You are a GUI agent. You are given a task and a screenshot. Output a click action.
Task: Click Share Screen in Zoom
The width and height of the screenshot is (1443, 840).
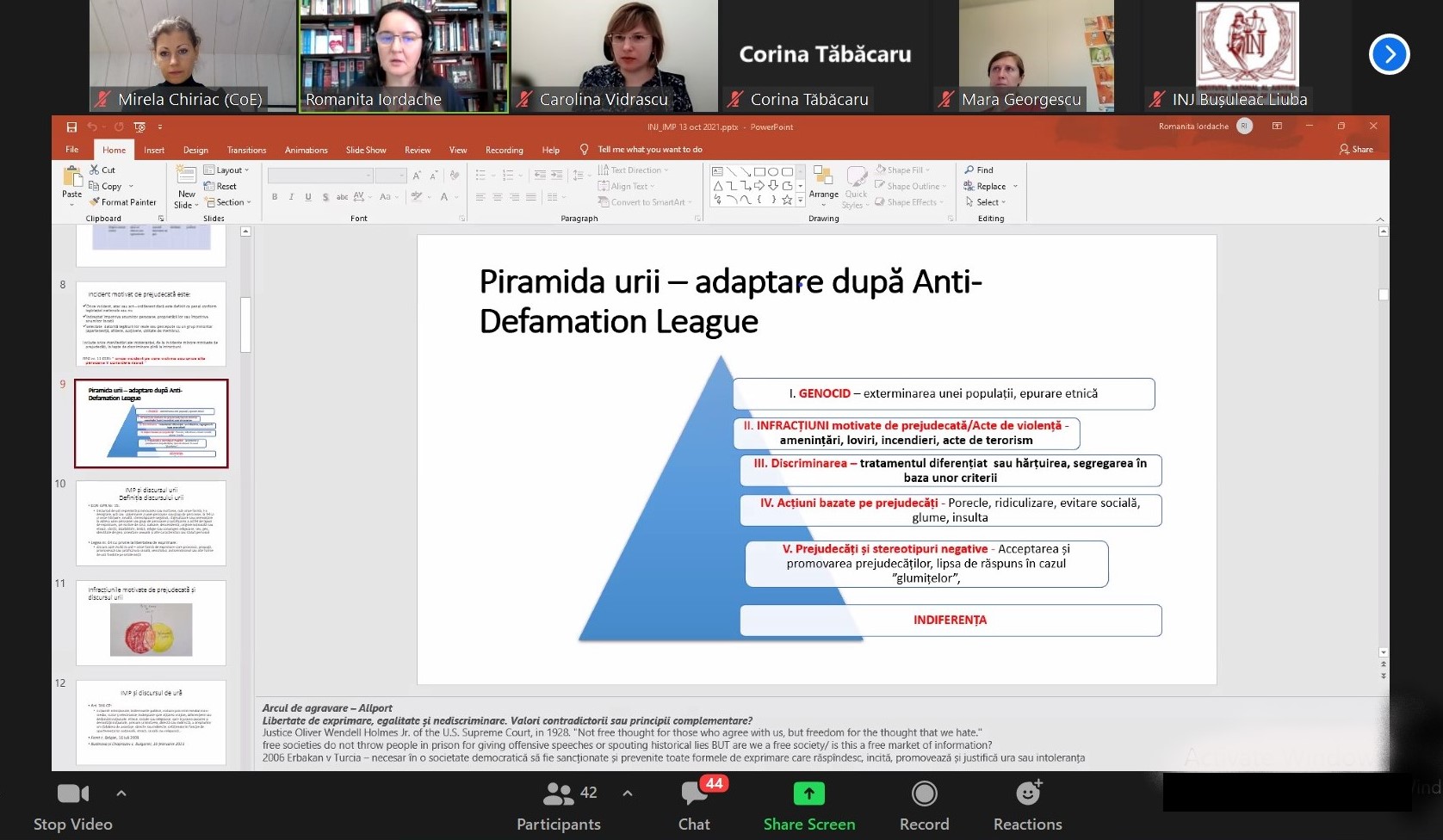[x=809, y=806]
